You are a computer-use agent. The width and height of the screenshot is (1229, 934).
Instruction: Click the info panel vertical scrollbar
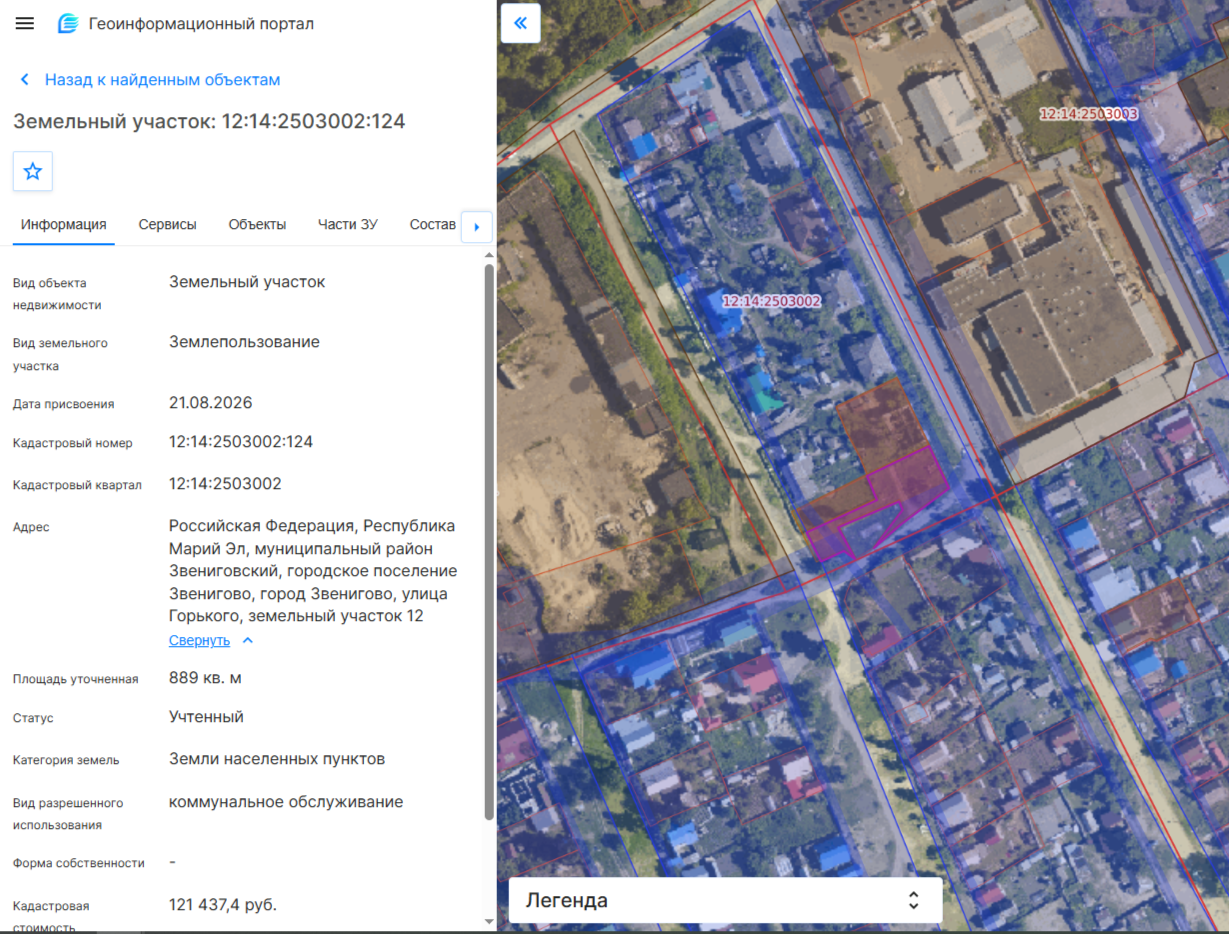coord(489,540)
